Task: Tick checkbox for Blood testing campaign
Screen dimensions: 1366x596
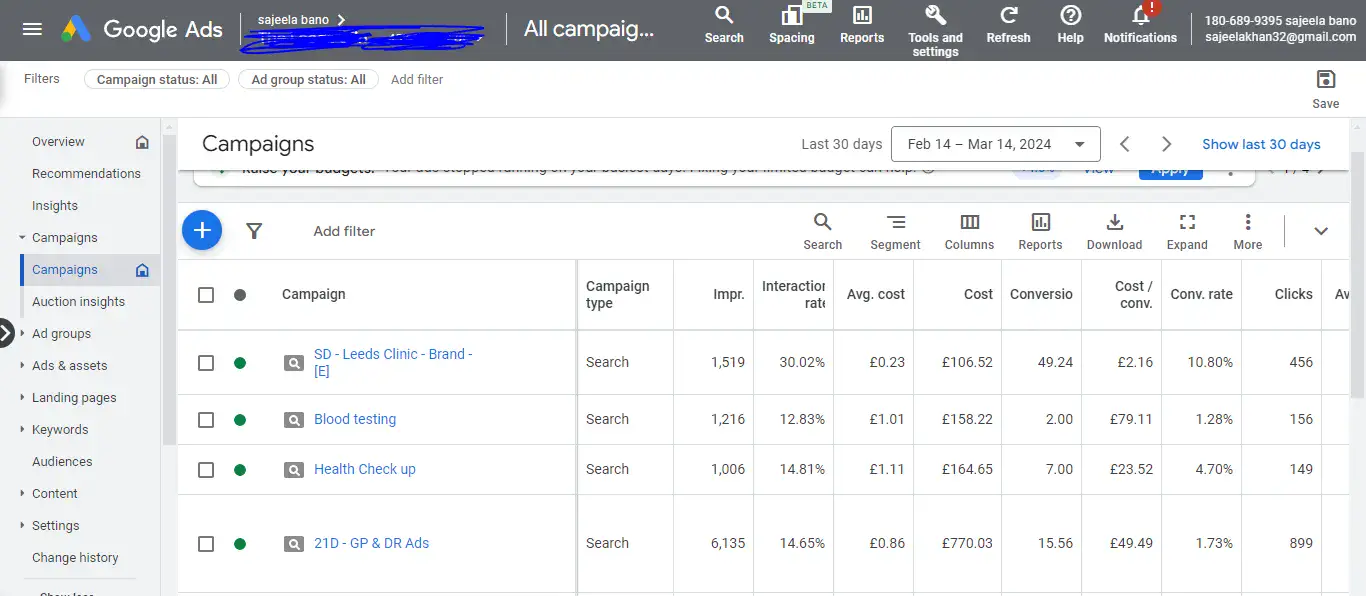Action: (206, 420)
